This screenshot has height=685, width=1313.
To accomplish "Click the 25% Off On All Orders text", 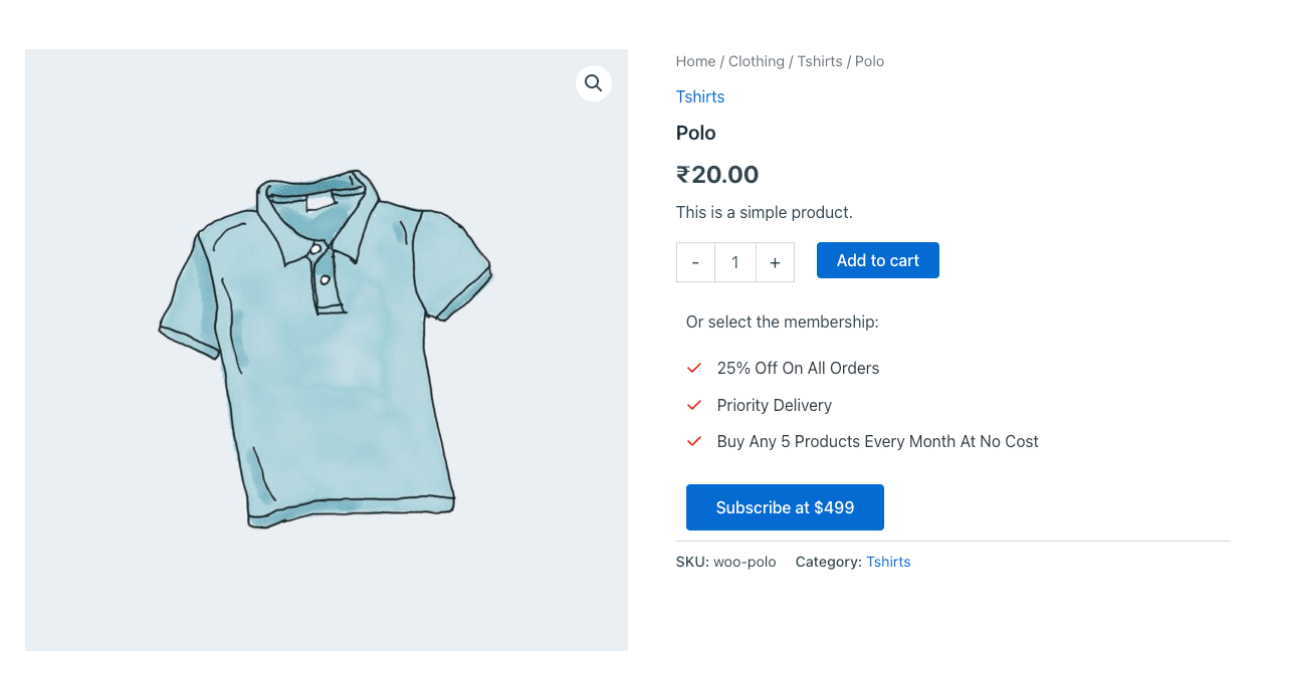I will point(798,368).
